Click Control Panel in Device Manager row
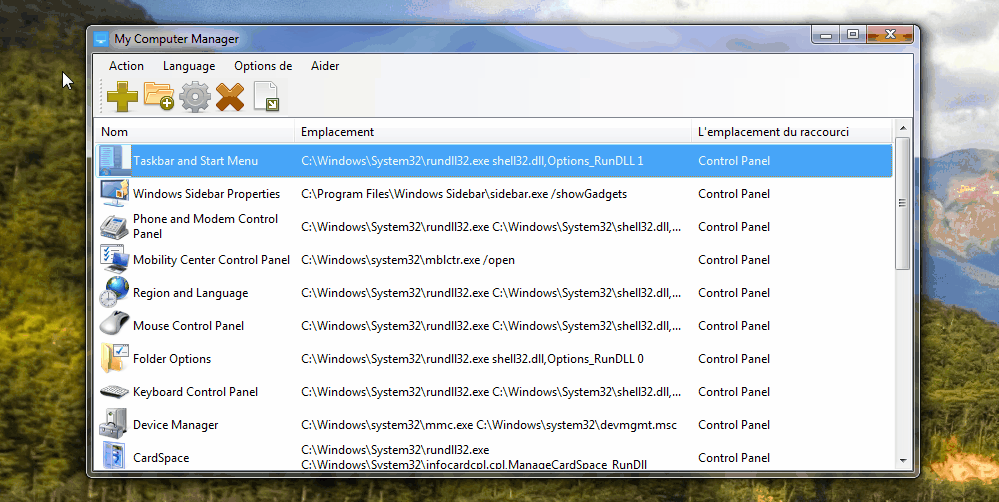The width and height of the screenshot is (999, 502). click(x=734, y=425)
